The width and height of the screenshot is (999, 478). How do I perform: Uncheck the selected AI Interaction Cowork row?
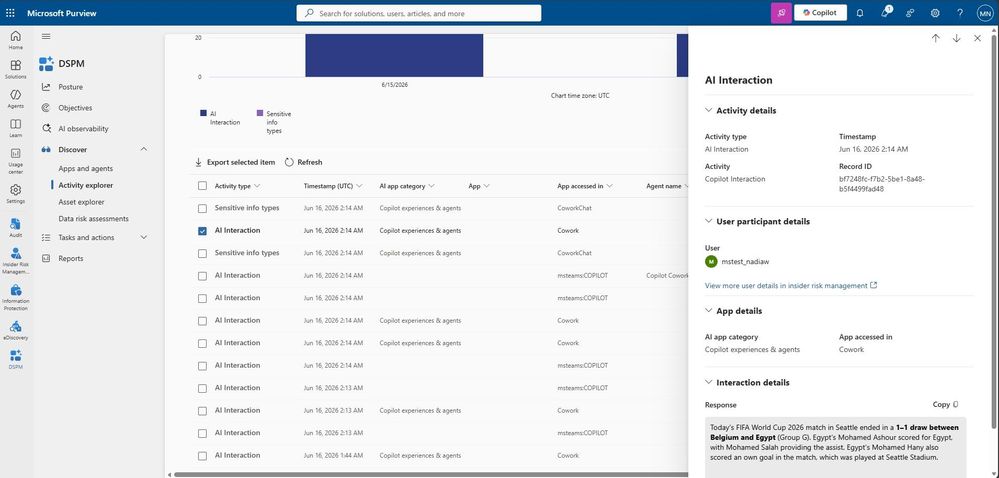[x=203, y=231]
